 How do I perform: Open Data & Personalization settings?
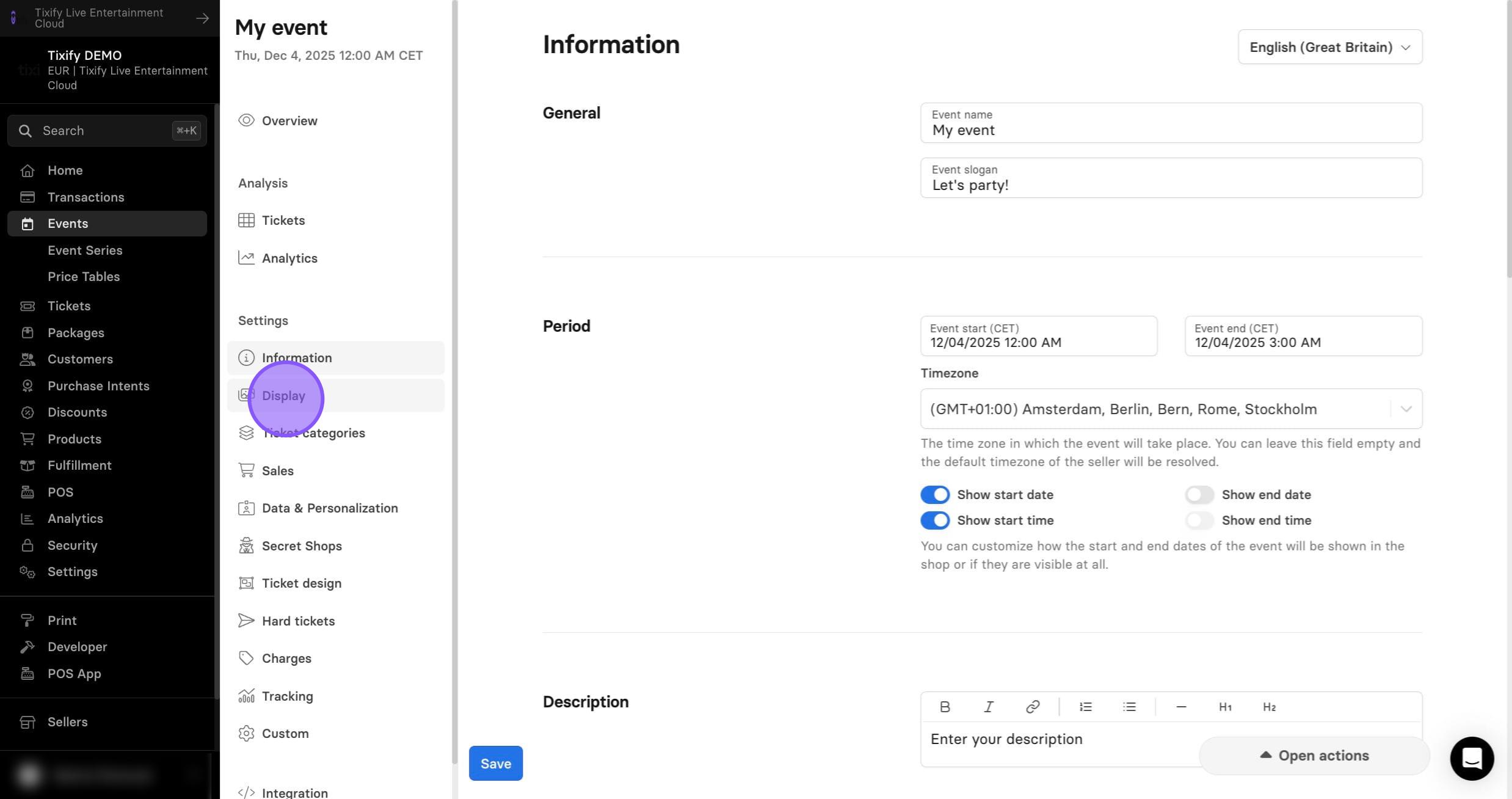pos(335,508)
